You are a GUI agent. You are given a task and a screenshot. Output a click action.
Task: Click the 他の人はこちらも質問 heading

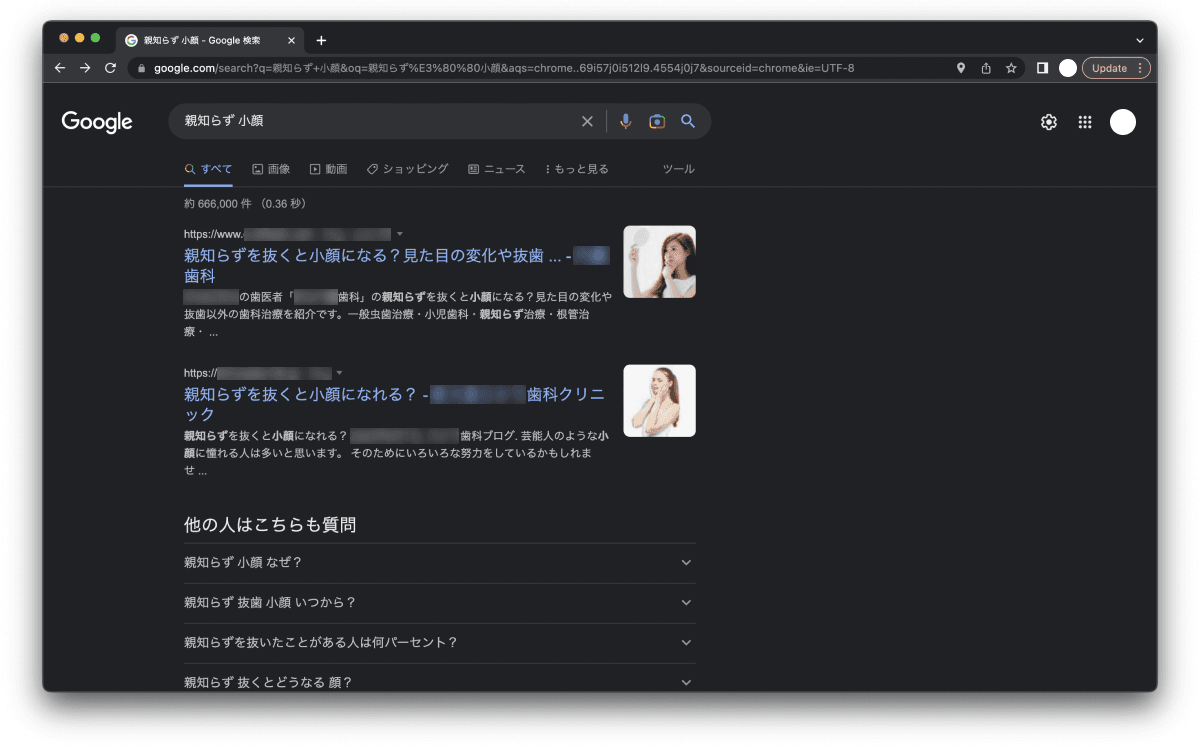pyautogui.click(x=270, y=524)
